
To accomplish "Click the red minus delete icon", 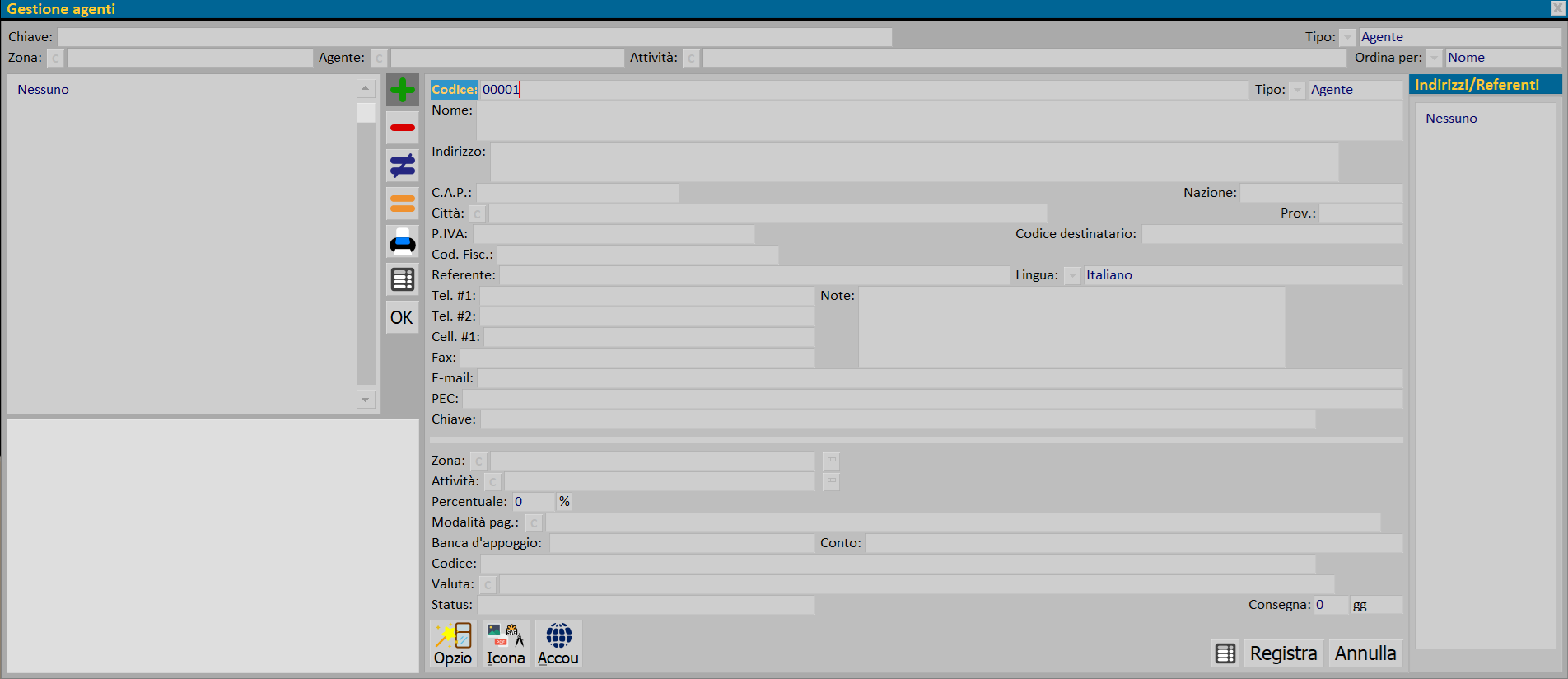I will [x=402, y=128].
